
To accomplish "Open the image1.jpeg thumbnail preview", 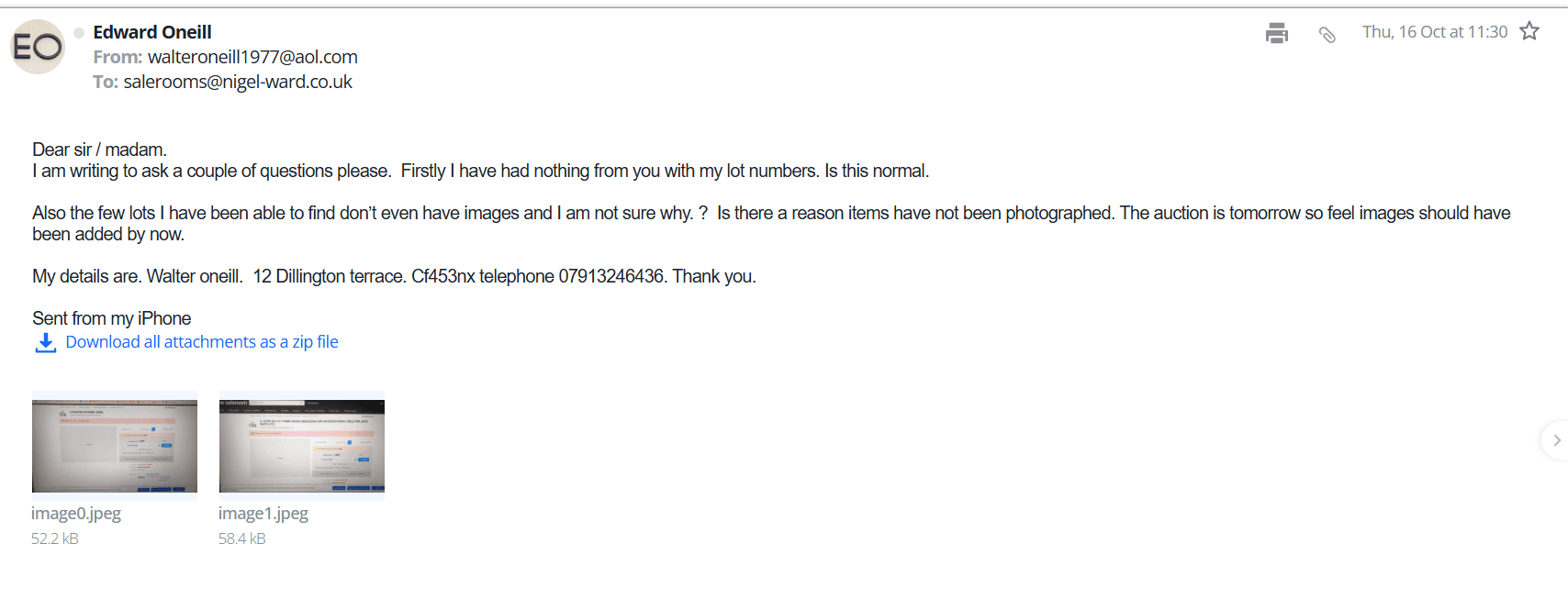I will tap(301, 442).
